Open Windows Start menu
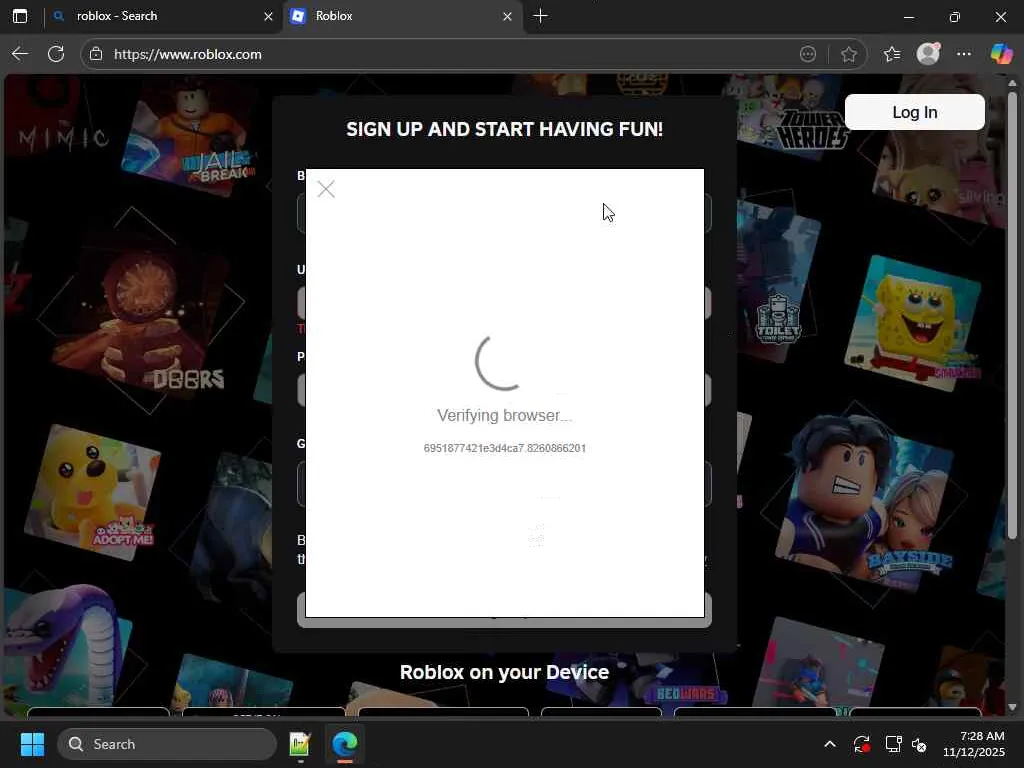The height and width of the screenshot is (768, 1024). pyautogui.click(x=32, y=744)
